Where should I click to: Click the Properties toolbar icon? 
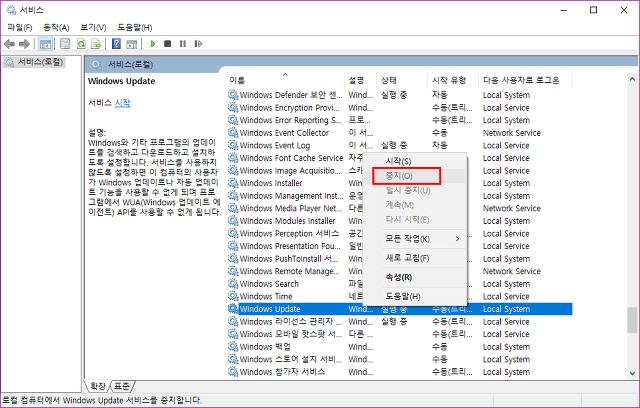[65, 44]
